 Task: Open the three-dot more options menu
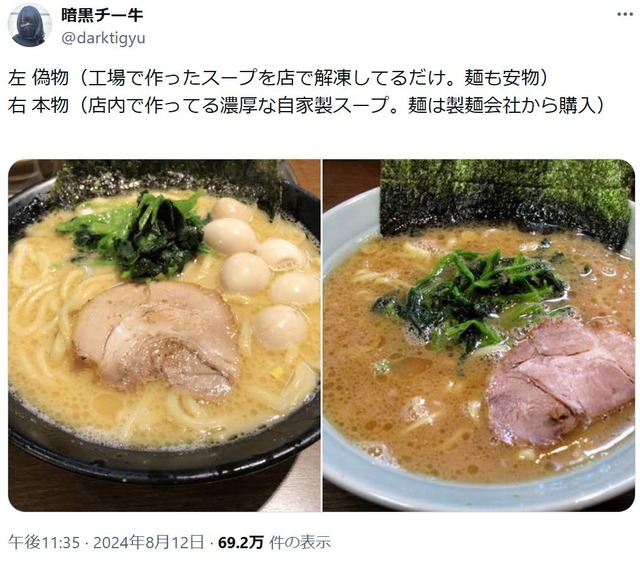pos(625,14)
